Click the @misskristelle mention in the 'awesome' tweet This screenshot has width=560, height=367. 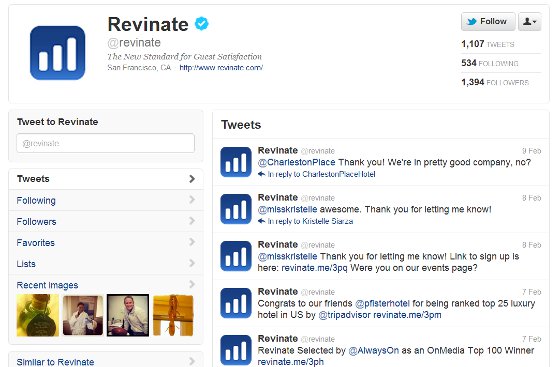pos(288,209)
